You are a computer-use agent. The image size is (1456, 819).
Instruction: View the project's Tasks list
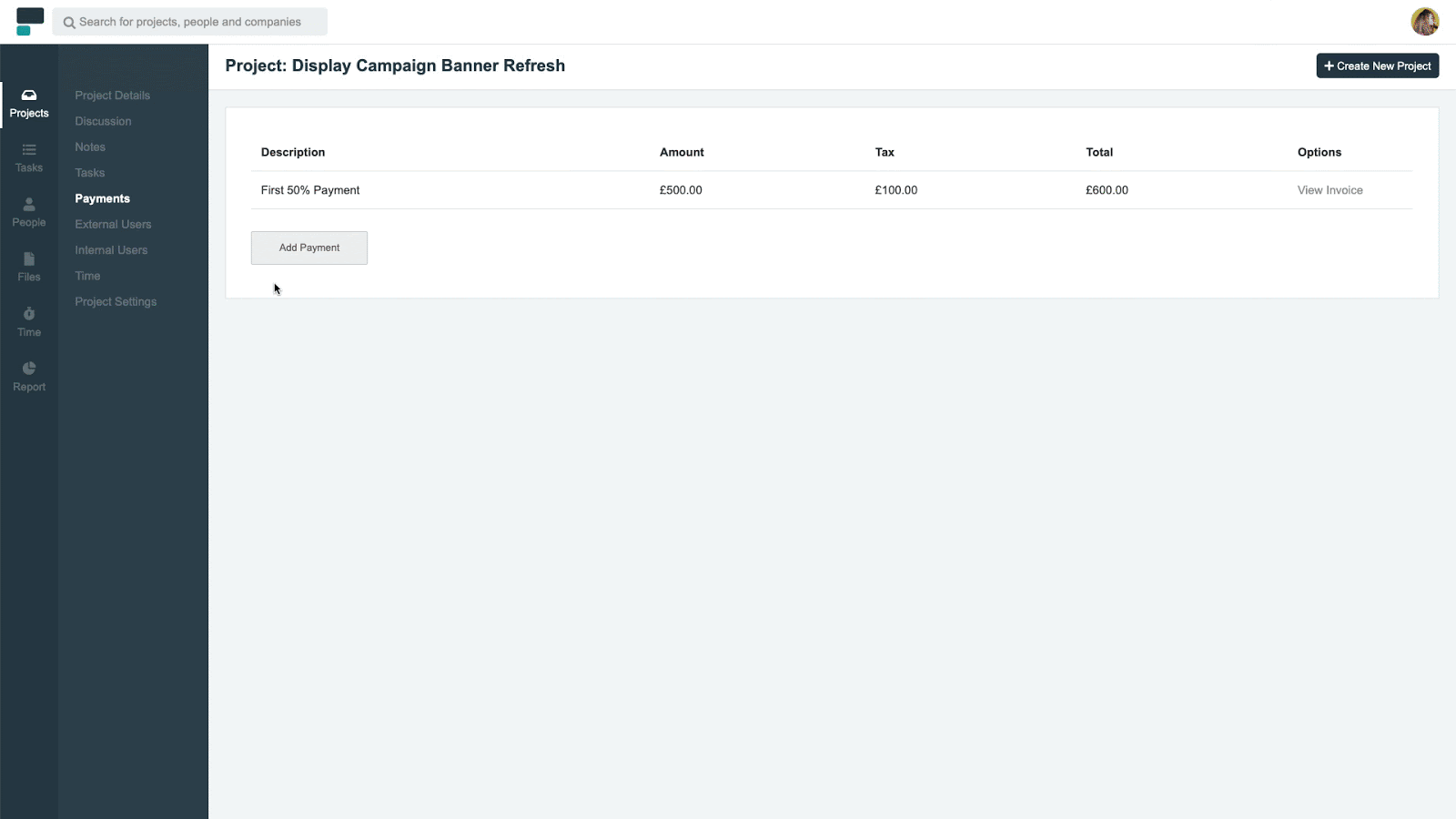point(89,172)
